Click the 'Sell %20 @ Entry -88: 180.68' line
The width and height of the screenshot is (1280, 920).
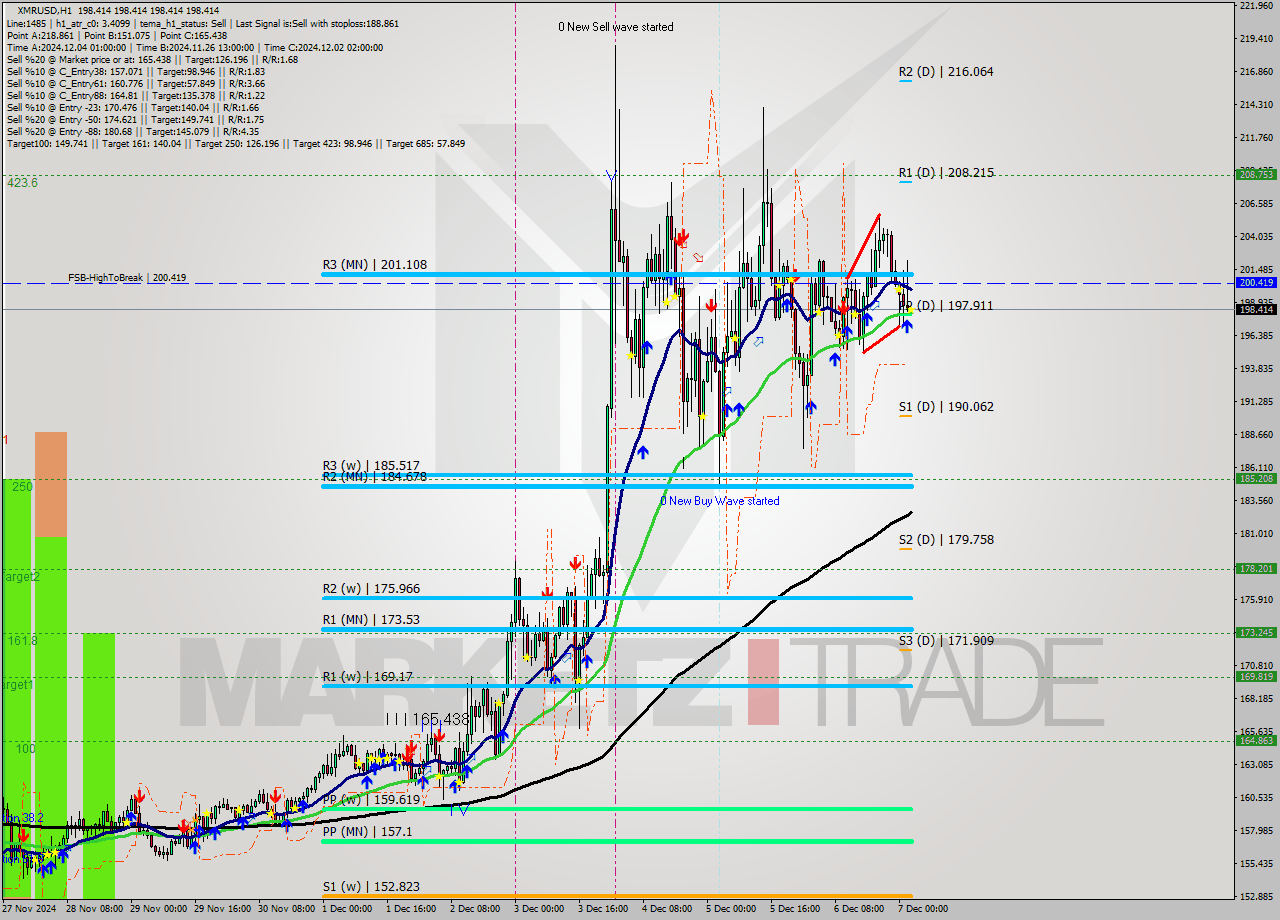coord(133,131)
